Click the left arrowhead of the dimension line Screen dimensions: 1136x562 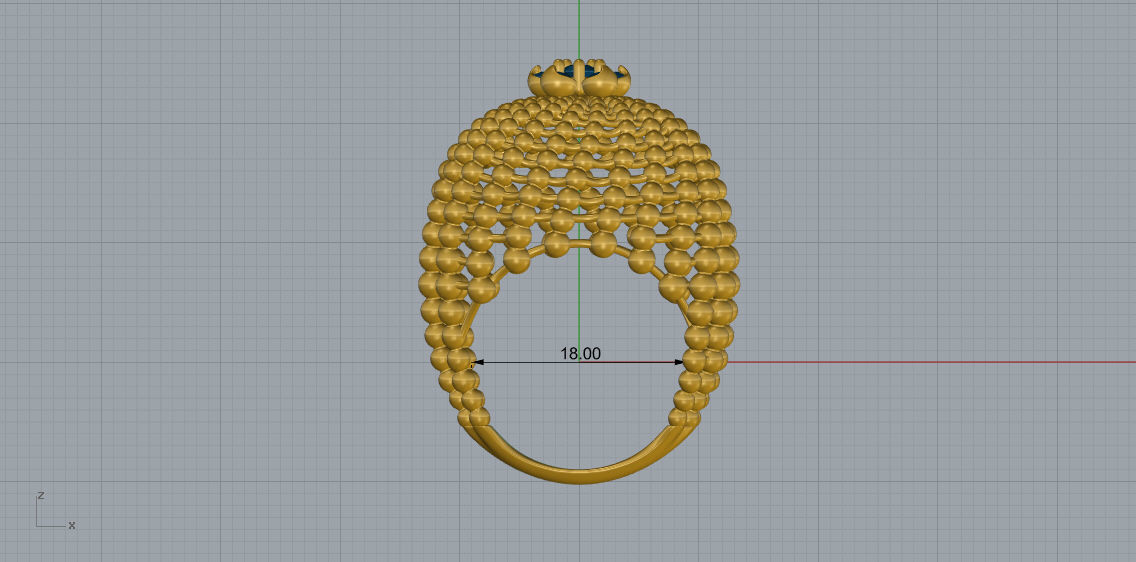479,362
